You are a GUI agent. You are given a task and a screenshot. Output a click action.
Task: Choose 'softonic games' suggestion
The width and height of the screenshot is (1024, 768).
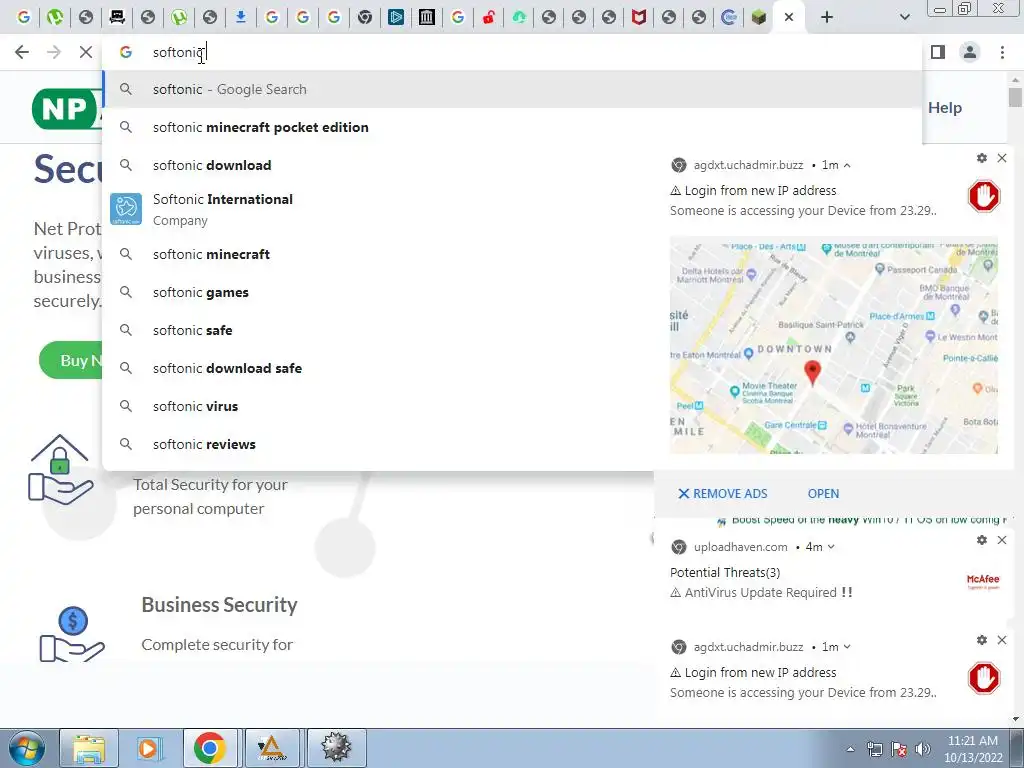(x=377, y=293)
